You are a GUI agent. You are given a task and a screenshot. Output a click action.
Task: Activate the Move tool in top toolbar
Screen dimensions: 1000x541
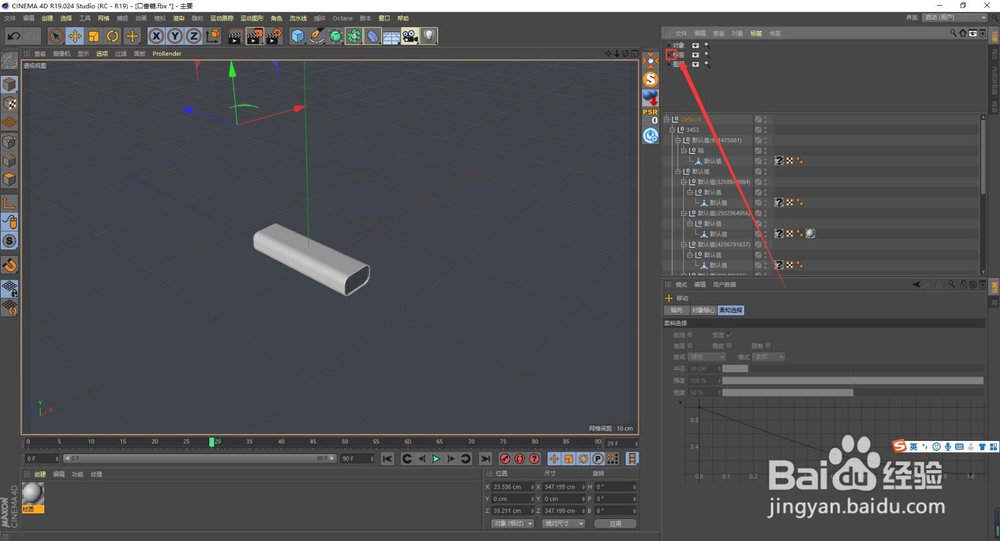75,36
